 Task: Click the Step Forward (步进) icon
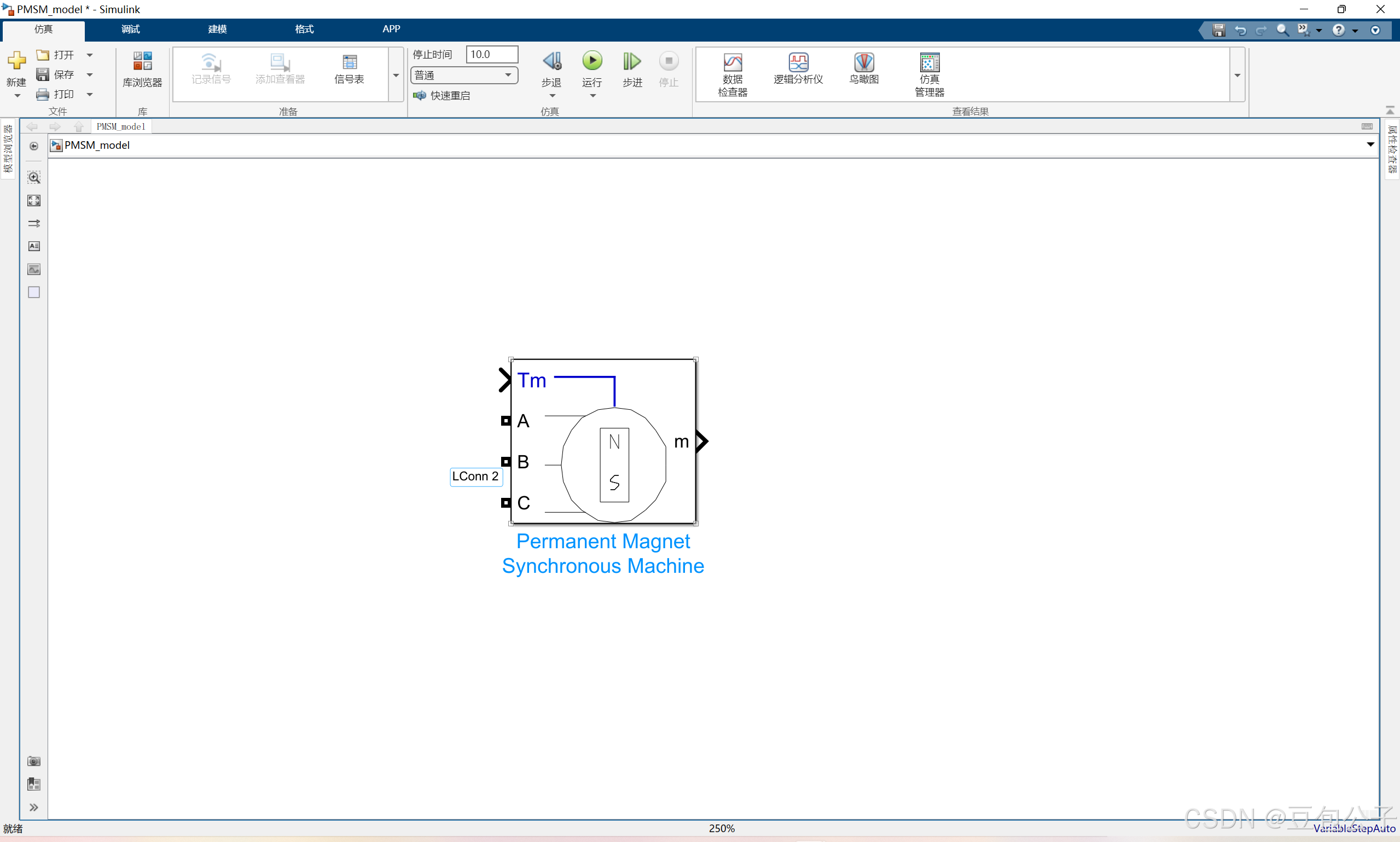click(x=631, y=61)
